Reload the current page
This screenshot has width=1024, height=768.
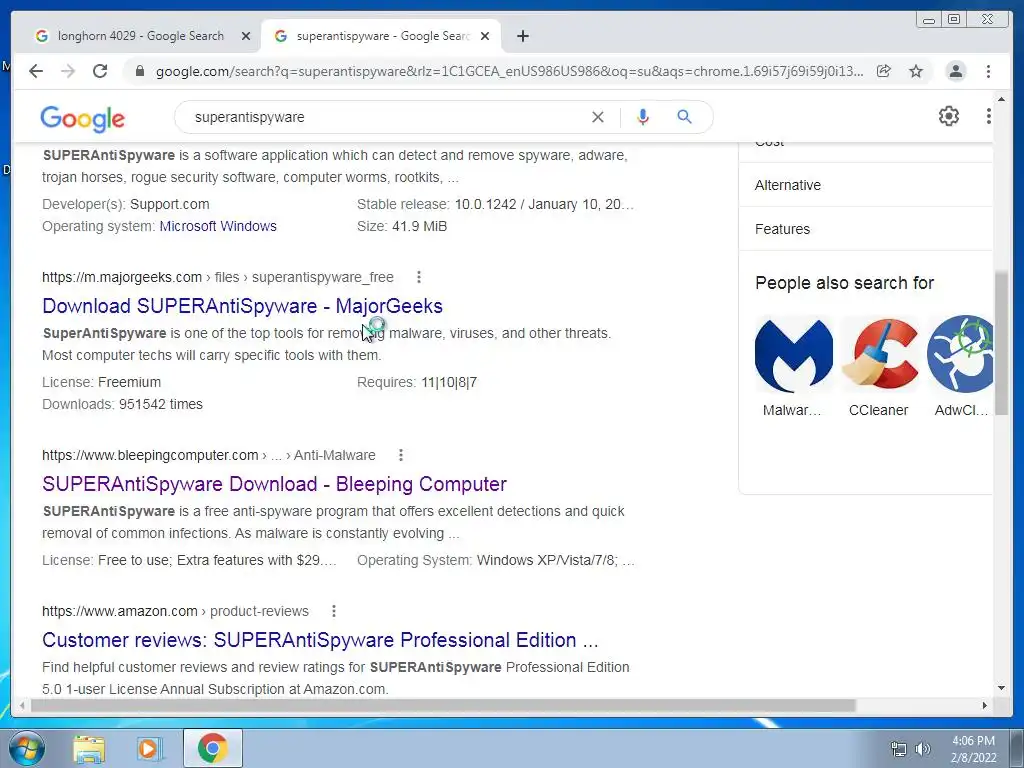pyautogui.click(x=100, y=71)
